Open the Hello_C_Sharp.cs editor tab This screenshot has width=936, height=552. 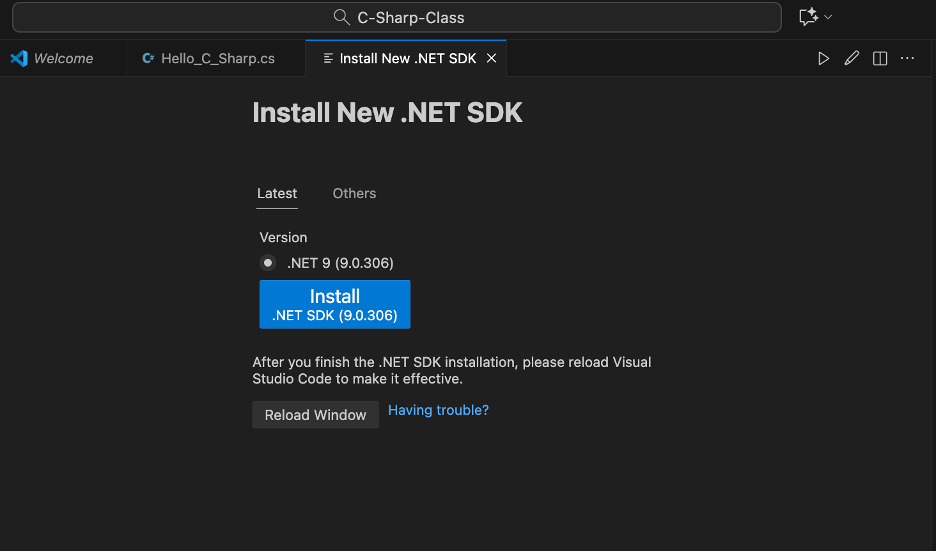[x=215, y=58]
